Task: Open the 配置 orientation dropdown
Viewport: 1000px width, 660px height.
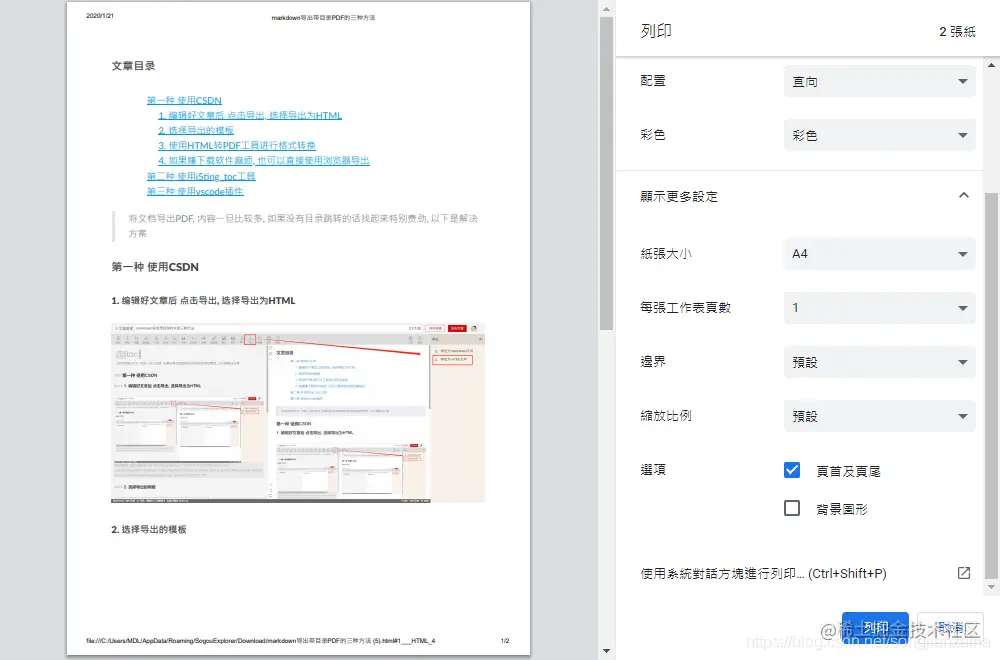Action: 879,81
